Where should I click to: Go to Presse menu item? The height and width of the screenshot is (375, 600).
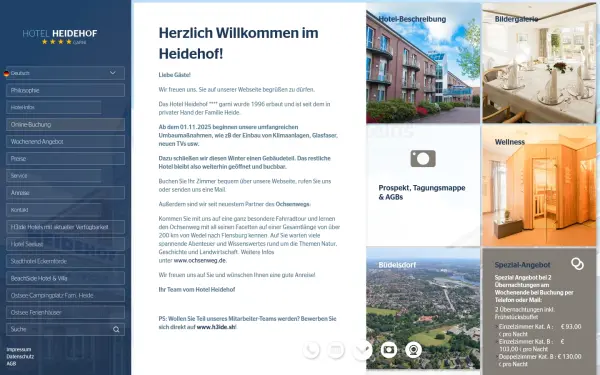(x=65, y=158)
